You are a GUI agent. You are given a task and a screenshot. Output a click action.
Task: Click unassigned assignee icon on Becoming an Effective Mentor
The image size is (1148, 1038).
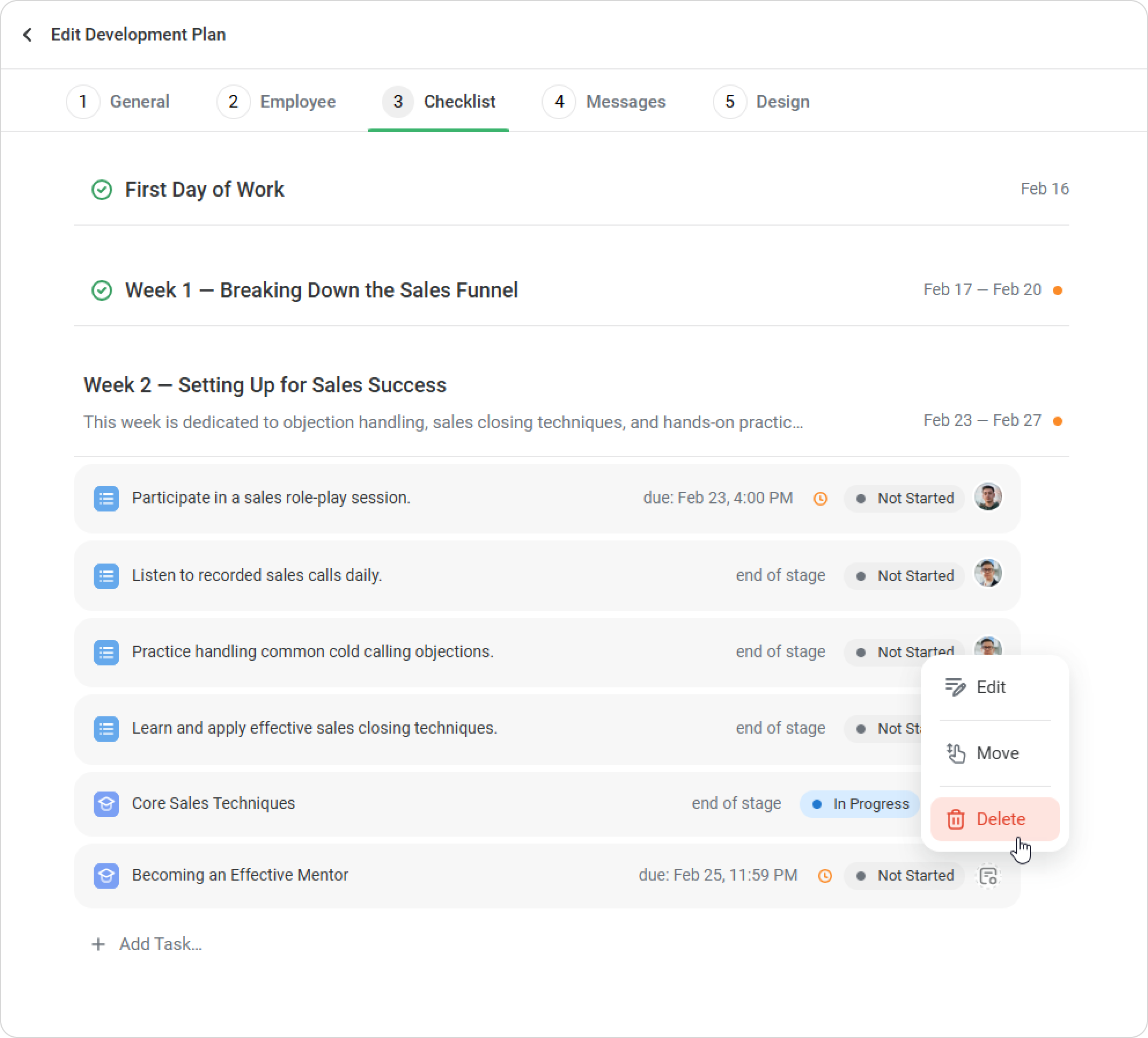click(988, 875)
